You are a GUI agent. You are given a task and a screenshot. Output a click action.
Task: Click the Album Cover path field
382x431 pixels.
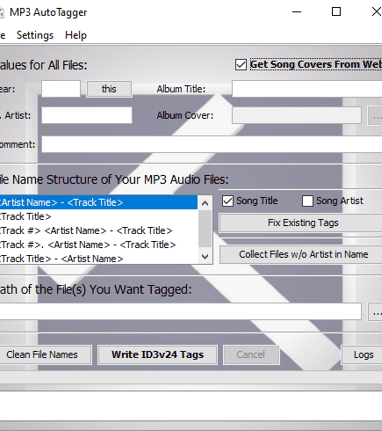[x=297, y=115]
